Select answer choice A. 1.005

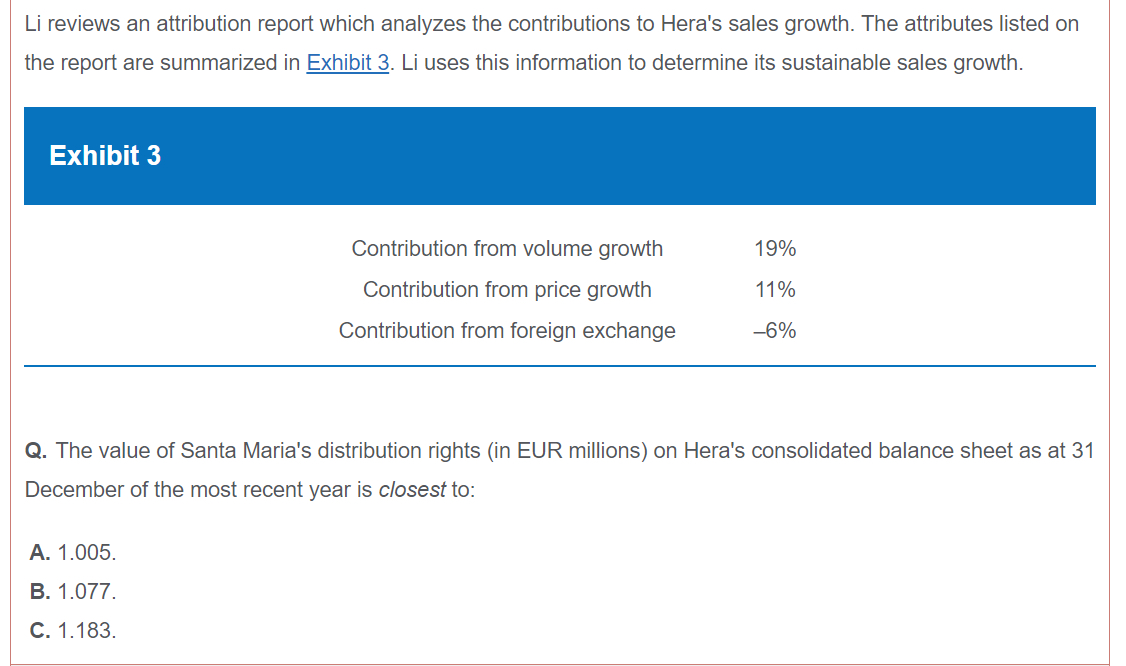pos(73,552)
